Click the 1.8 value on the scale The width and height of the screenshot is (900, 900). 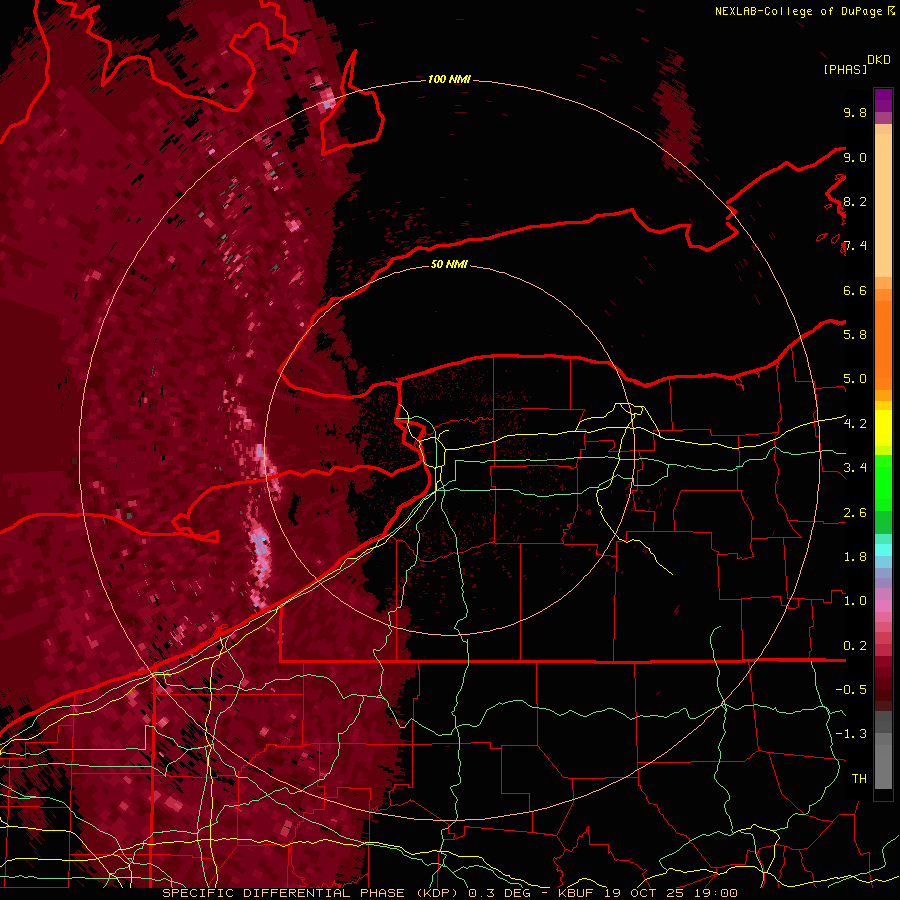point(855,557)
